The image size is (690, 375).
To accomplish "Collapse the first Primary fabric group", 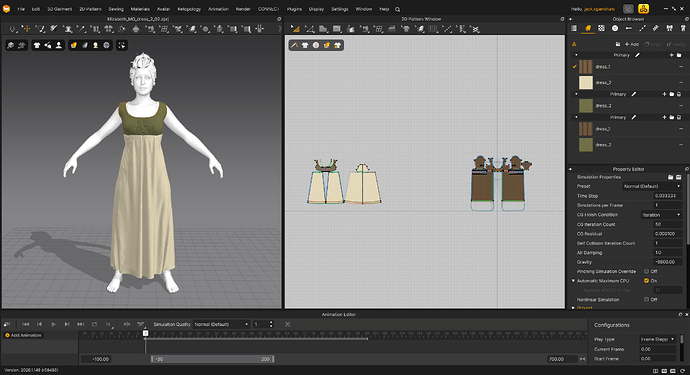I will tap(576, 55).
